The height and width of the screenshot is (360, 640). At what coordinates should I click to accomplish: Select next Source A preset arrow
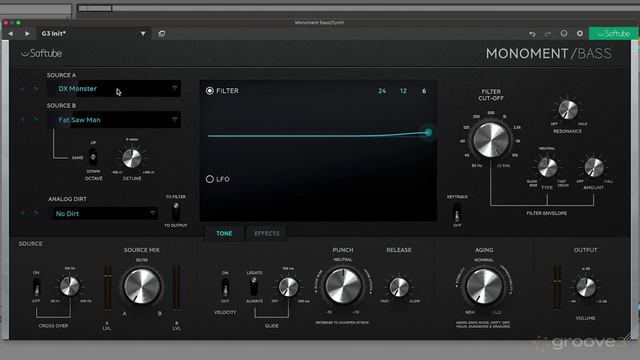click(36, 89)
